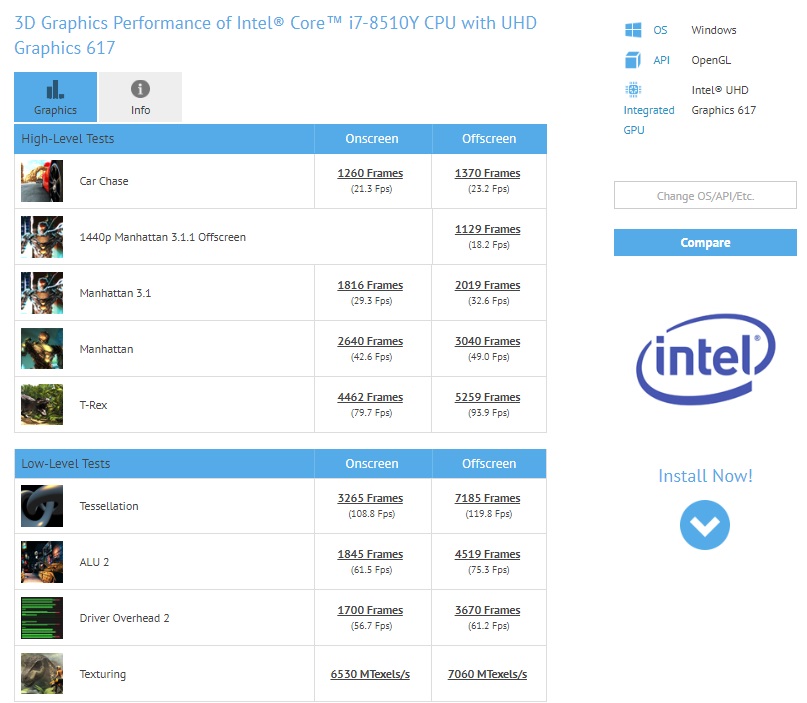807x703 pixels.
Task: Open the Texturing thumbnail
Action: coord(42,674)
